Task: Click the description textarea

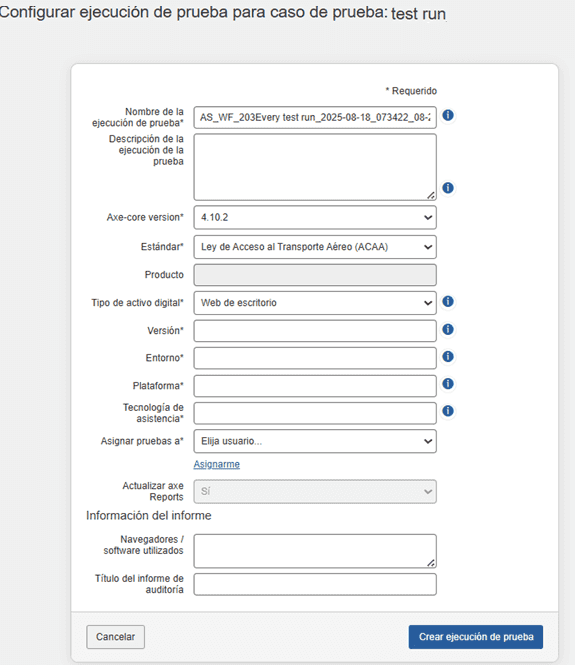Action: coord(315,167)
